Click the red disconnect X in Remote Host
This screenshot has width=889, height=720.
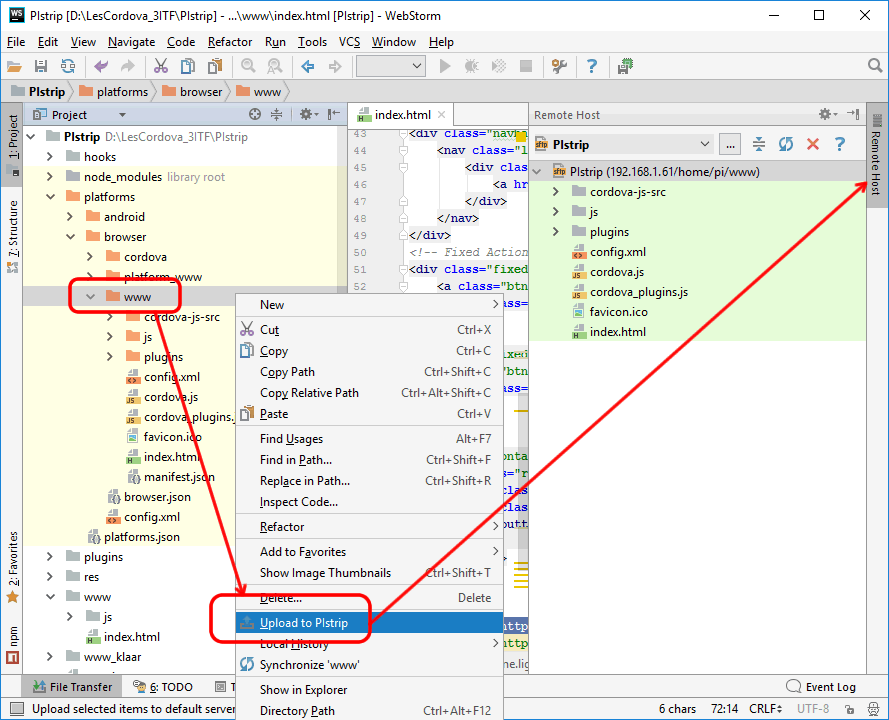click(x=813, y=144)
